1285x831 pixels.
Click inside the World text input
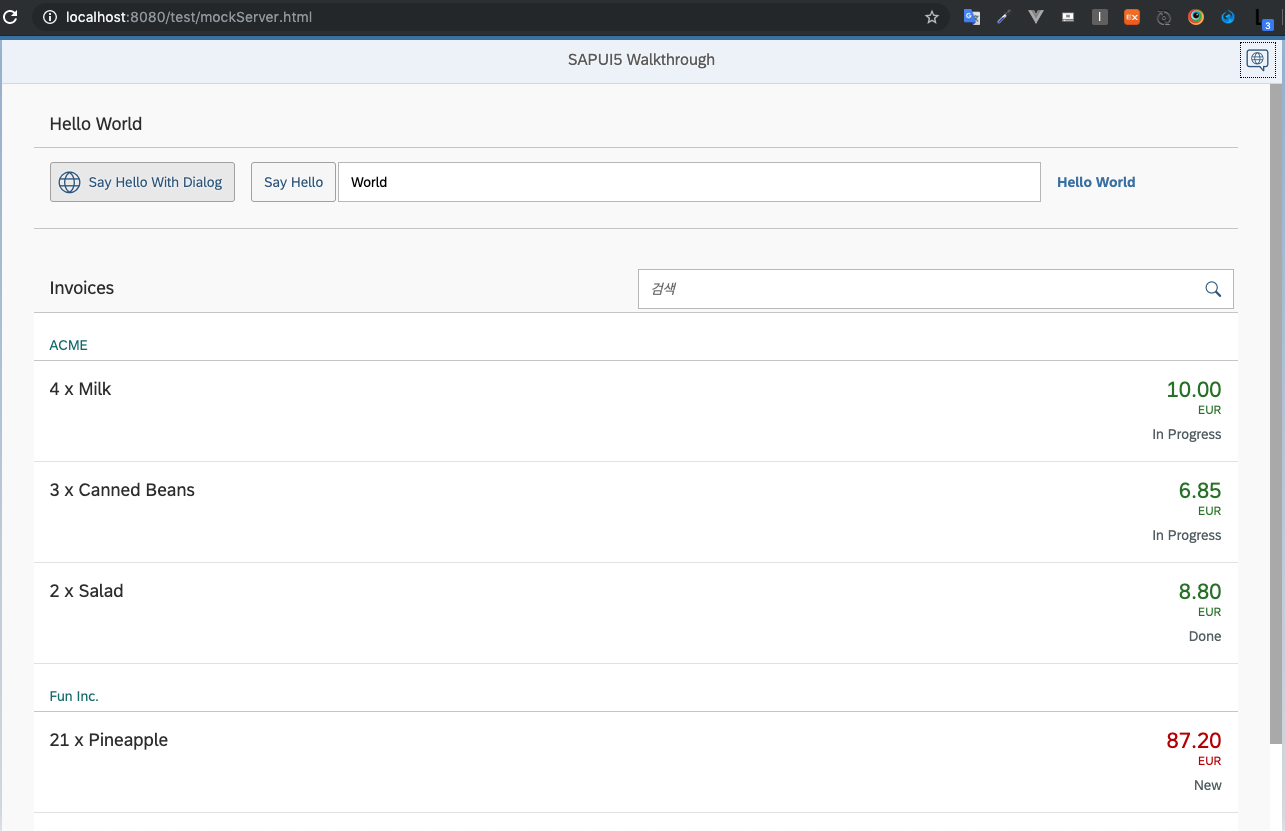point(690,182)
